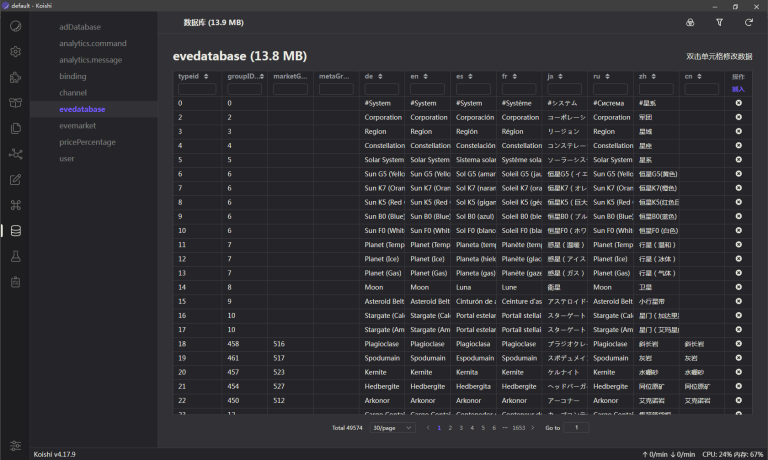Select the analytics.command table
The image size is (768, 460).
click(92, 43)
